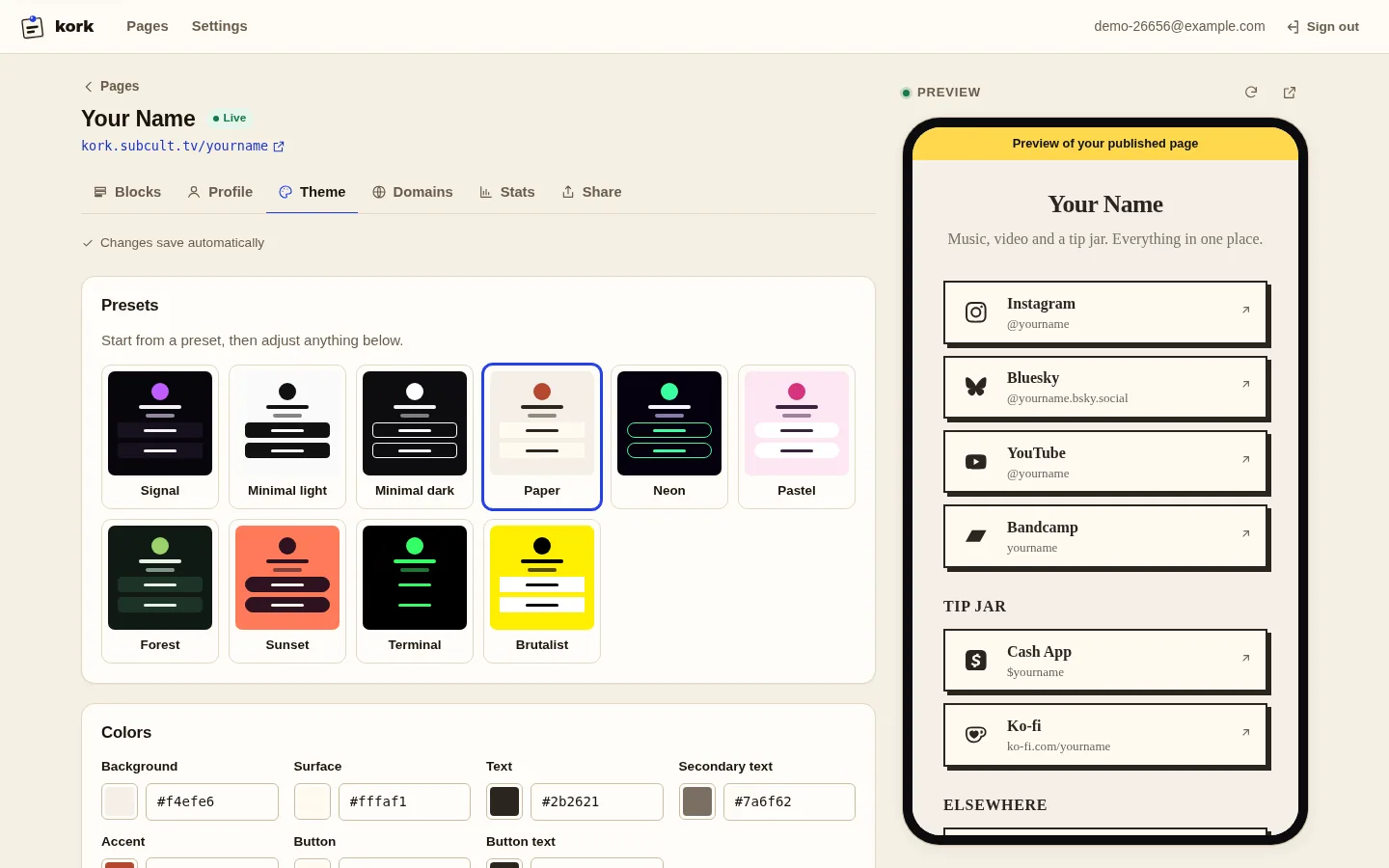Click 'Your Name' heading in preview
1389x868 pixels.
pos(1105,204)
